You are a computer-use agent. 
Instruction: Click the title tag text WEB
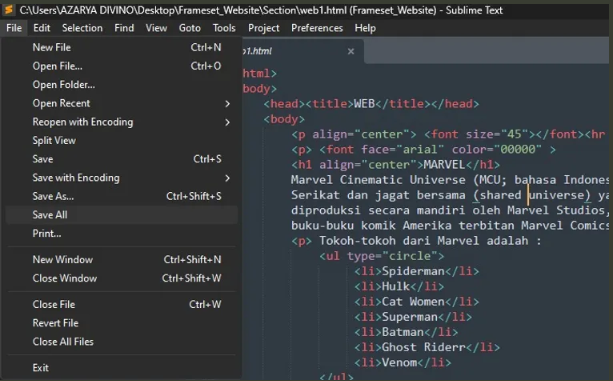pyautogui.click(x=364, y=104)
